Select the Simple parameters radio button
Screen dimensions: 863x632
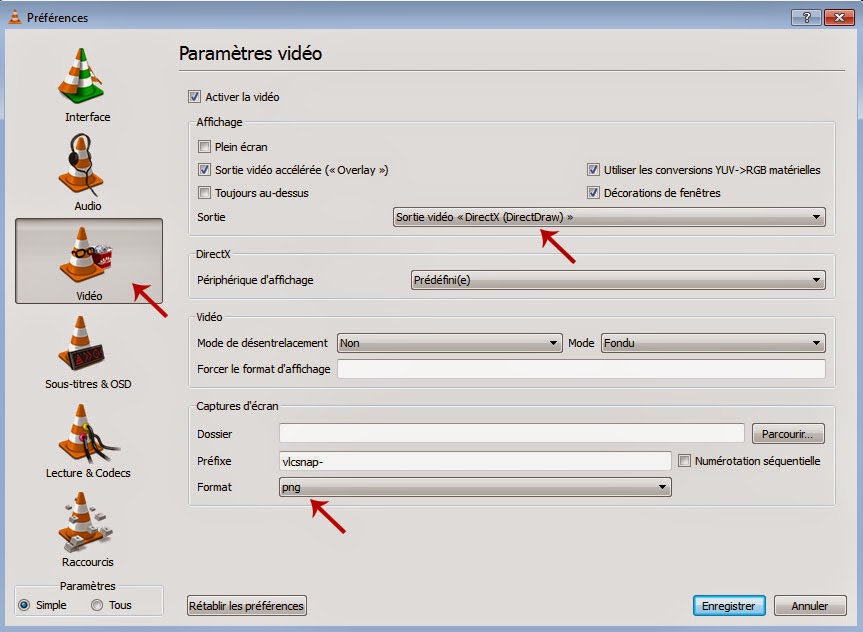click(24, 605)
